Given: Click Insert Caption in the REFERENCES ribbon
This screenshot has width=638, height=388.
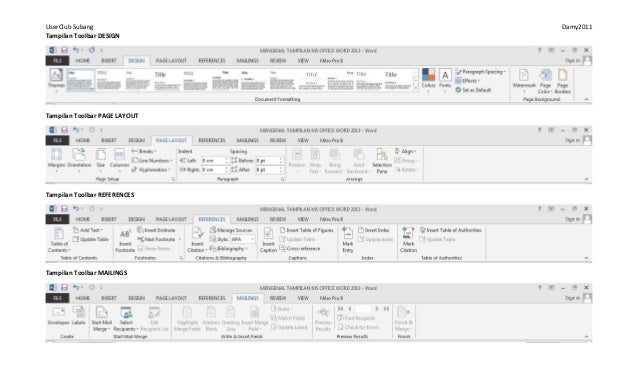Looking at the screenshot, I should [x=268, y=240].
